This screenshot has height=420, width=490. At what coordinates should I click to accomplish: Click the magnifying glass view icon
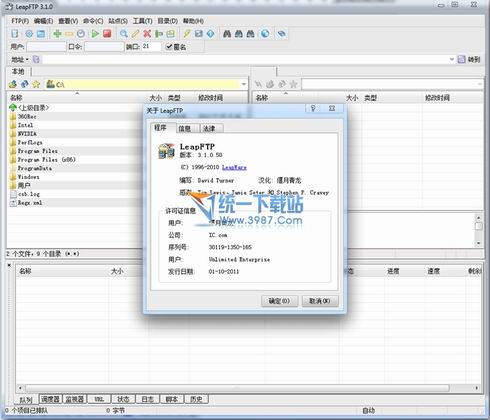coord(124,34)
